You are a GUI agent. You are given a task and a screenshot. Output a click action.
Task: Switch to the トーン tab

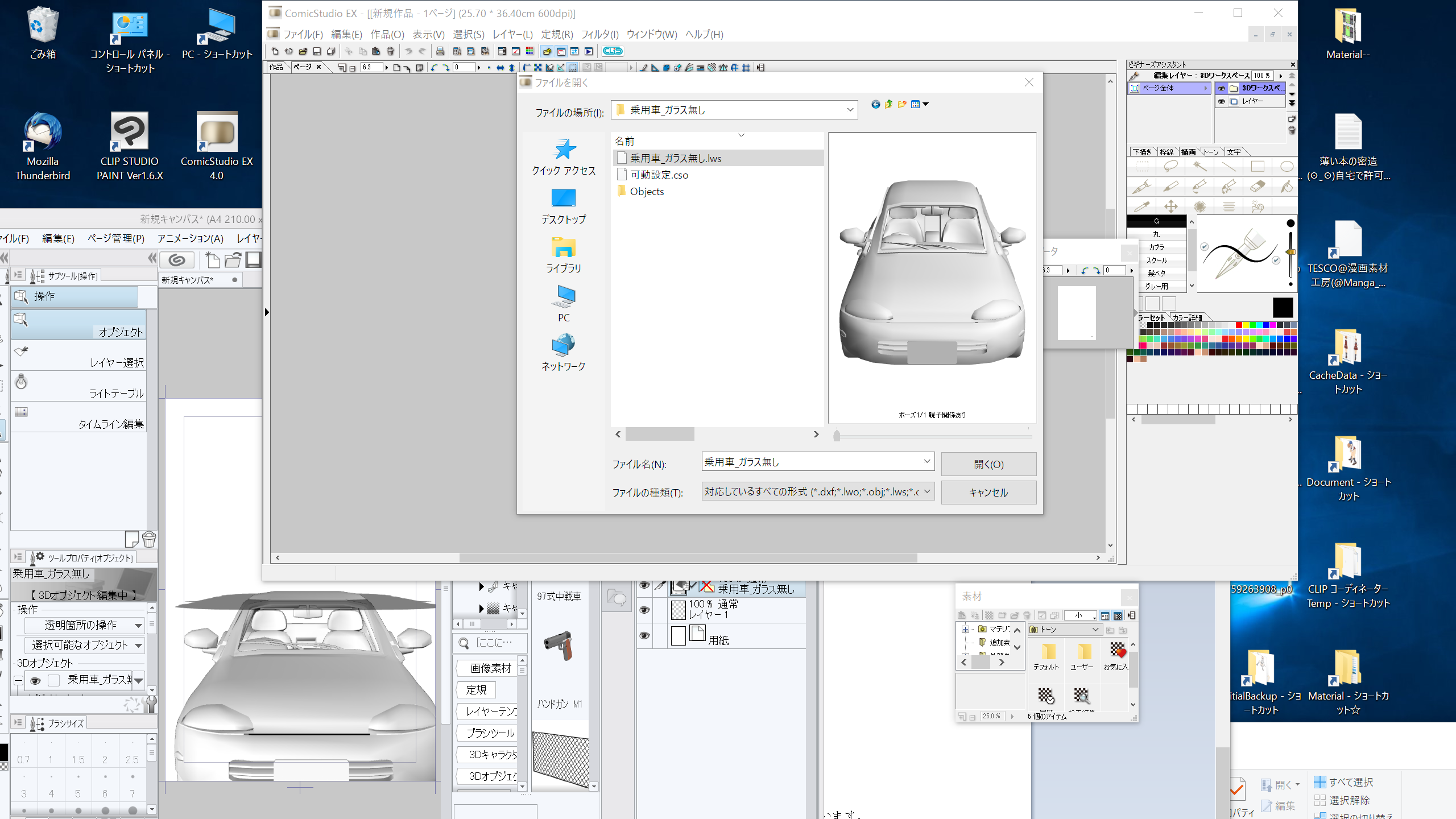click(x=1211, y=152)
